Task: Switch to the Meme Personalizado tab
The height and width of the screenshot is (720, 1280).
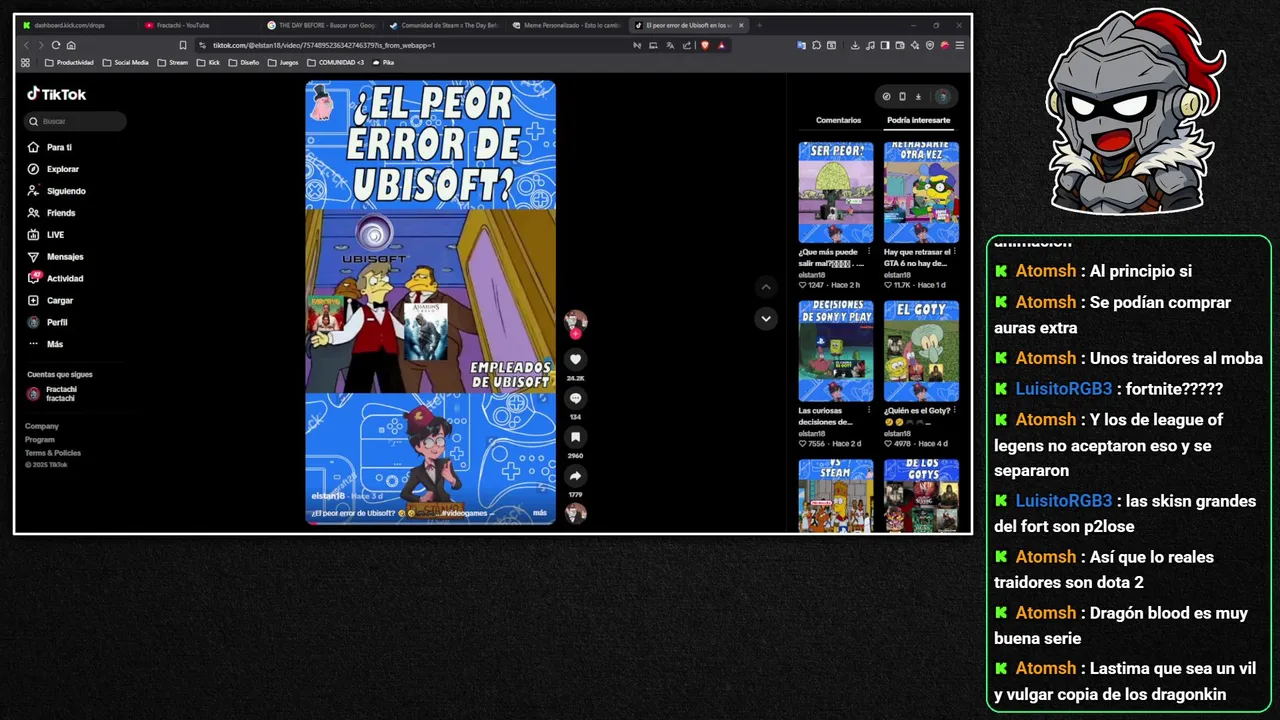Action: coord(564,25)
